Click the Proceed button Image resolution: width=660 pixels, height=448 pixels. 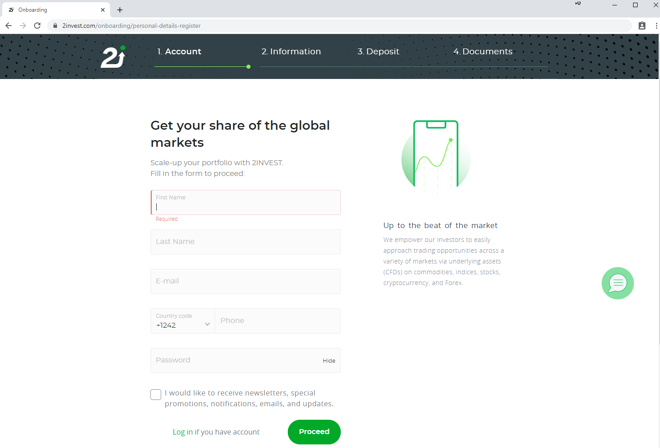click(314, 432)
